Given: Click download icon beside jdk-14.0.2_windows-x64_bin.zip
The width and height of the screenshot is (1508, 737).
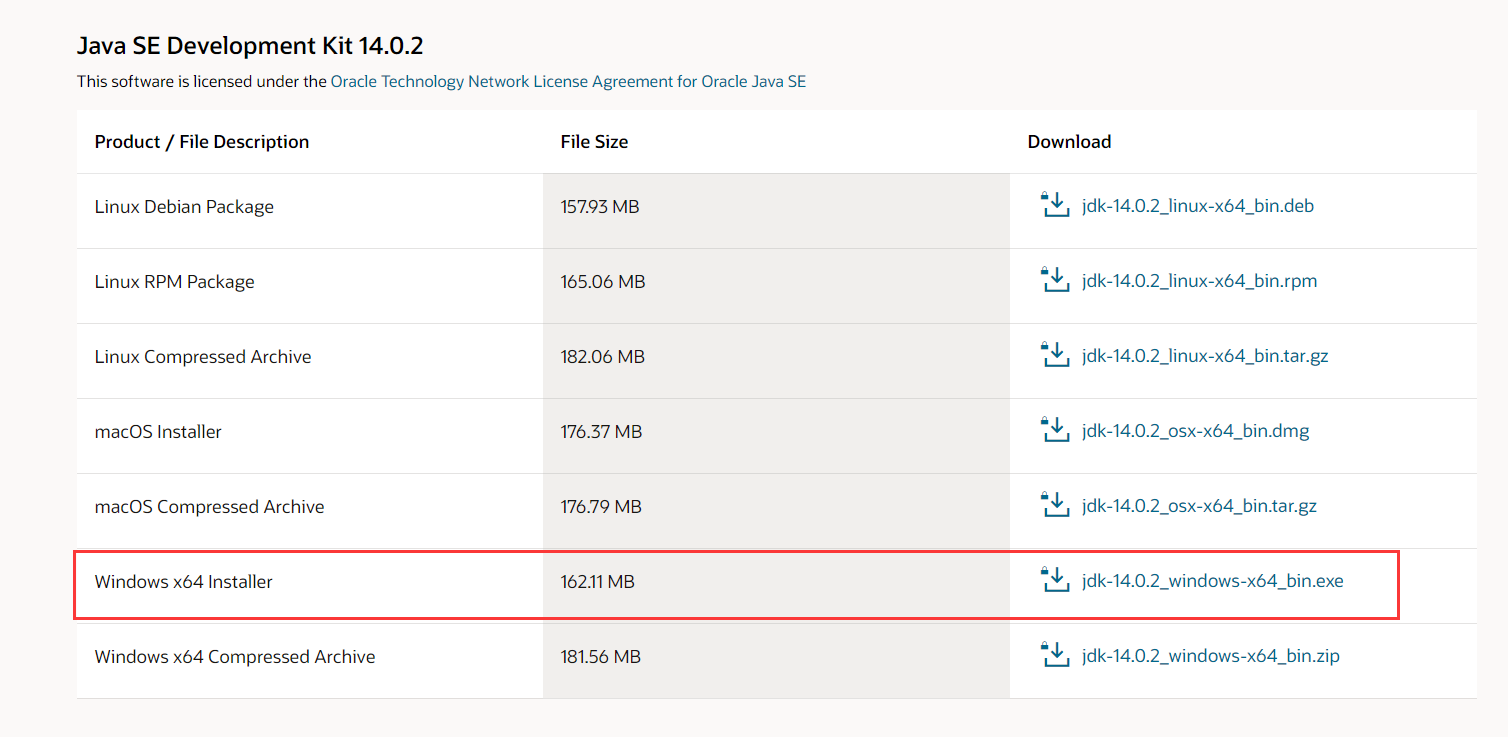Looking at the screenshot, I should (1055, 655).
